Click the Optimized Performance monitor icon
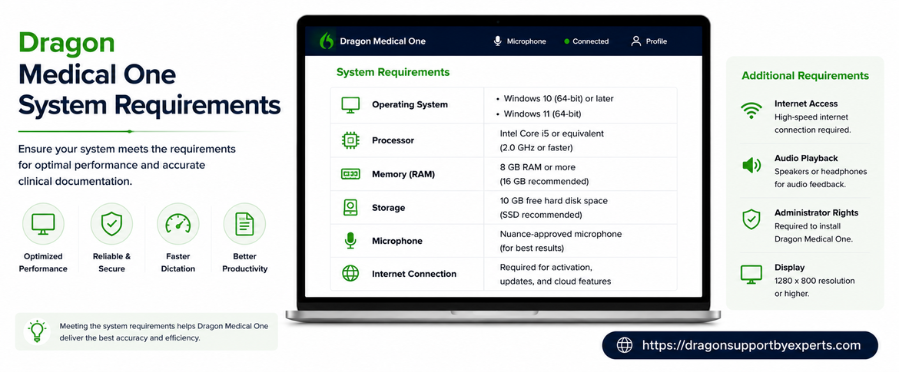 pos(43,224)
